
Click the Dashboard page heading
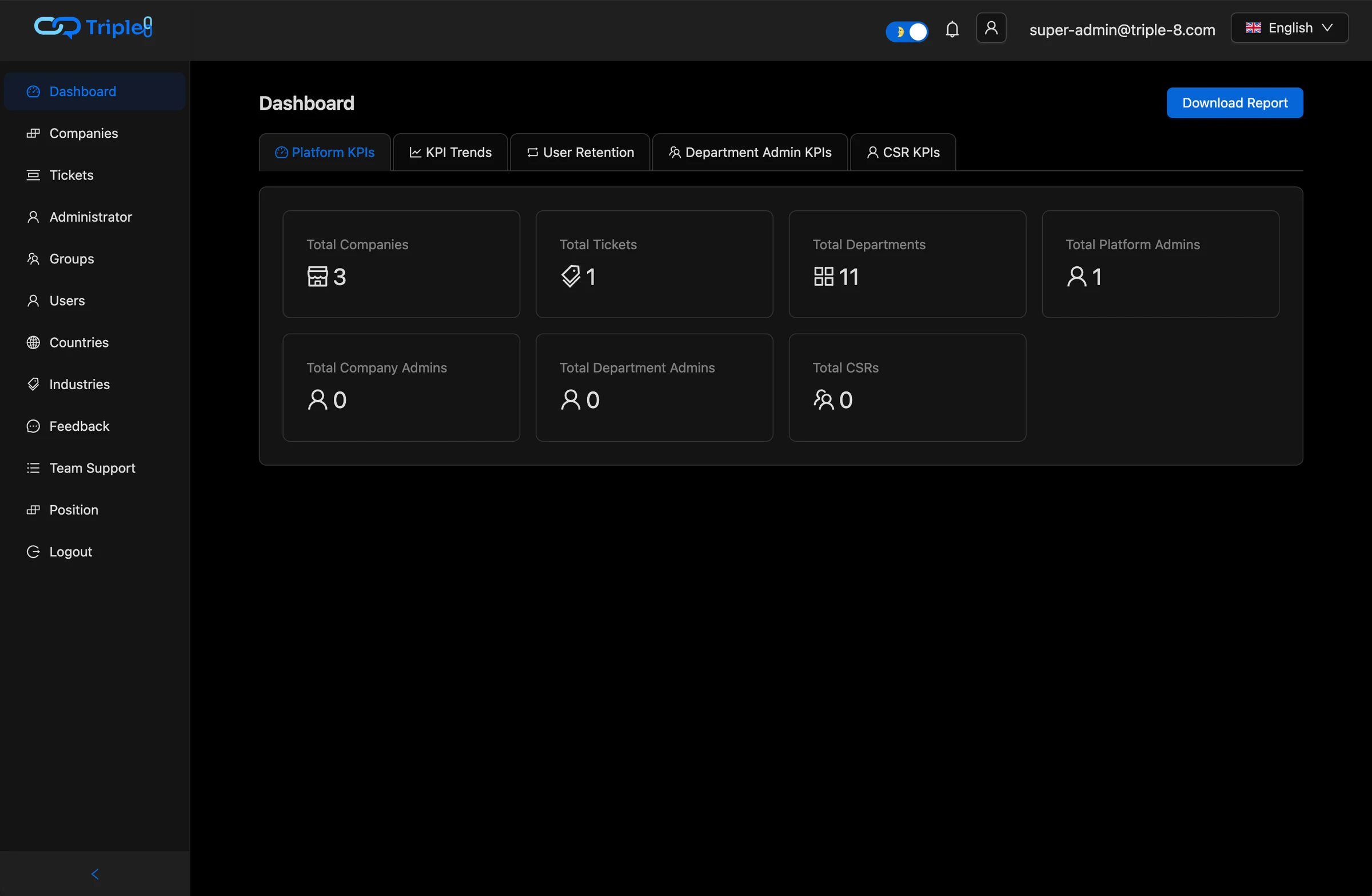click(306, 103)
